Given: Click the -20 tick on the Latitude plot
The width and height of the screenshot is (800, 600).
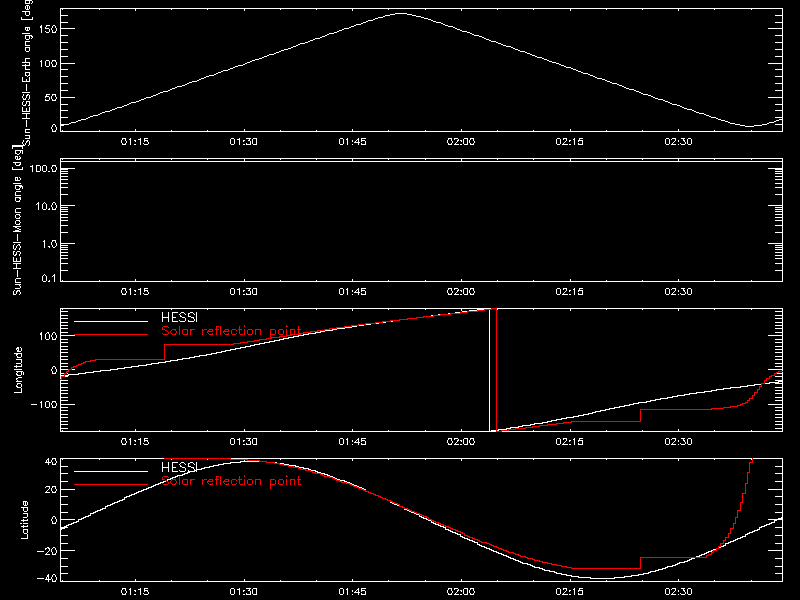Looking at the screenshot, I should (47, 551).
